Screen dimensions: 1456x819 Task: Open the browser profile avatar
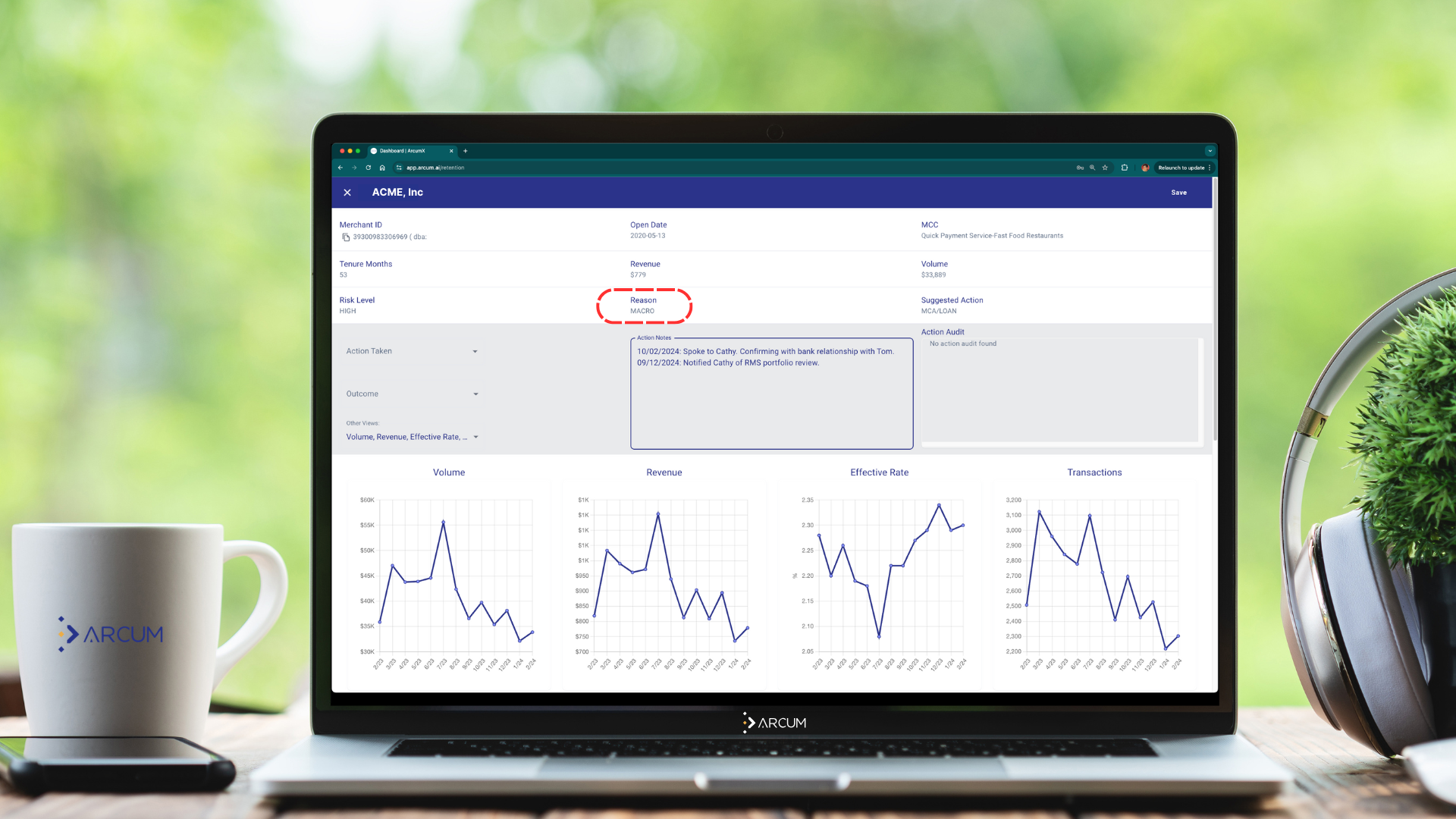point(1145,168)
